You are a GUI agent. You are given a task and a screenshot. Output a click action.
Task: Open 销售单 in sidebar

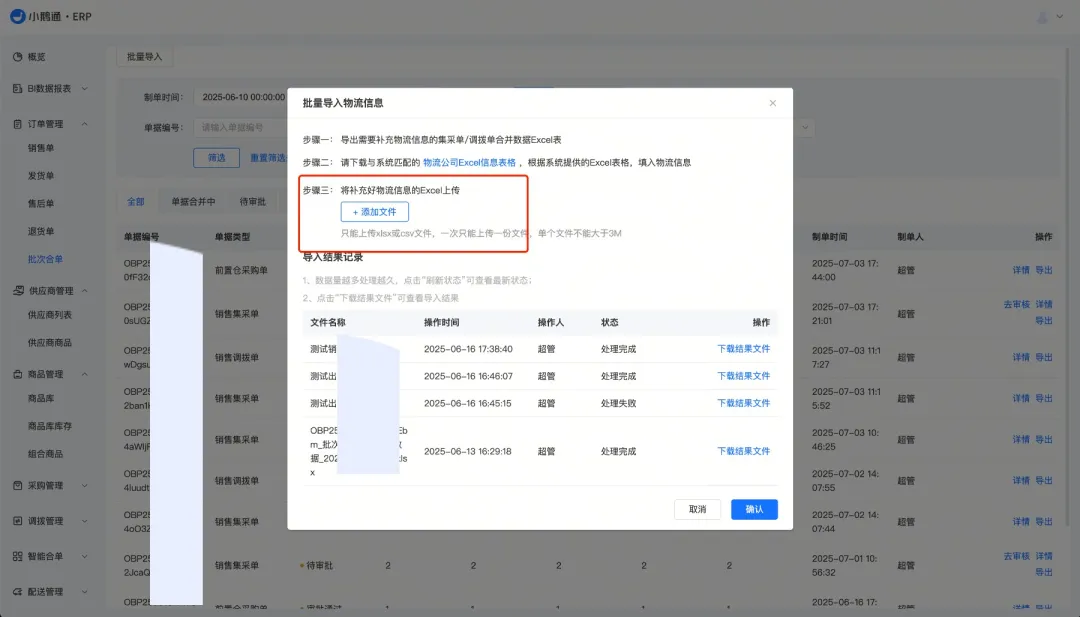click(x=41, y=148)
